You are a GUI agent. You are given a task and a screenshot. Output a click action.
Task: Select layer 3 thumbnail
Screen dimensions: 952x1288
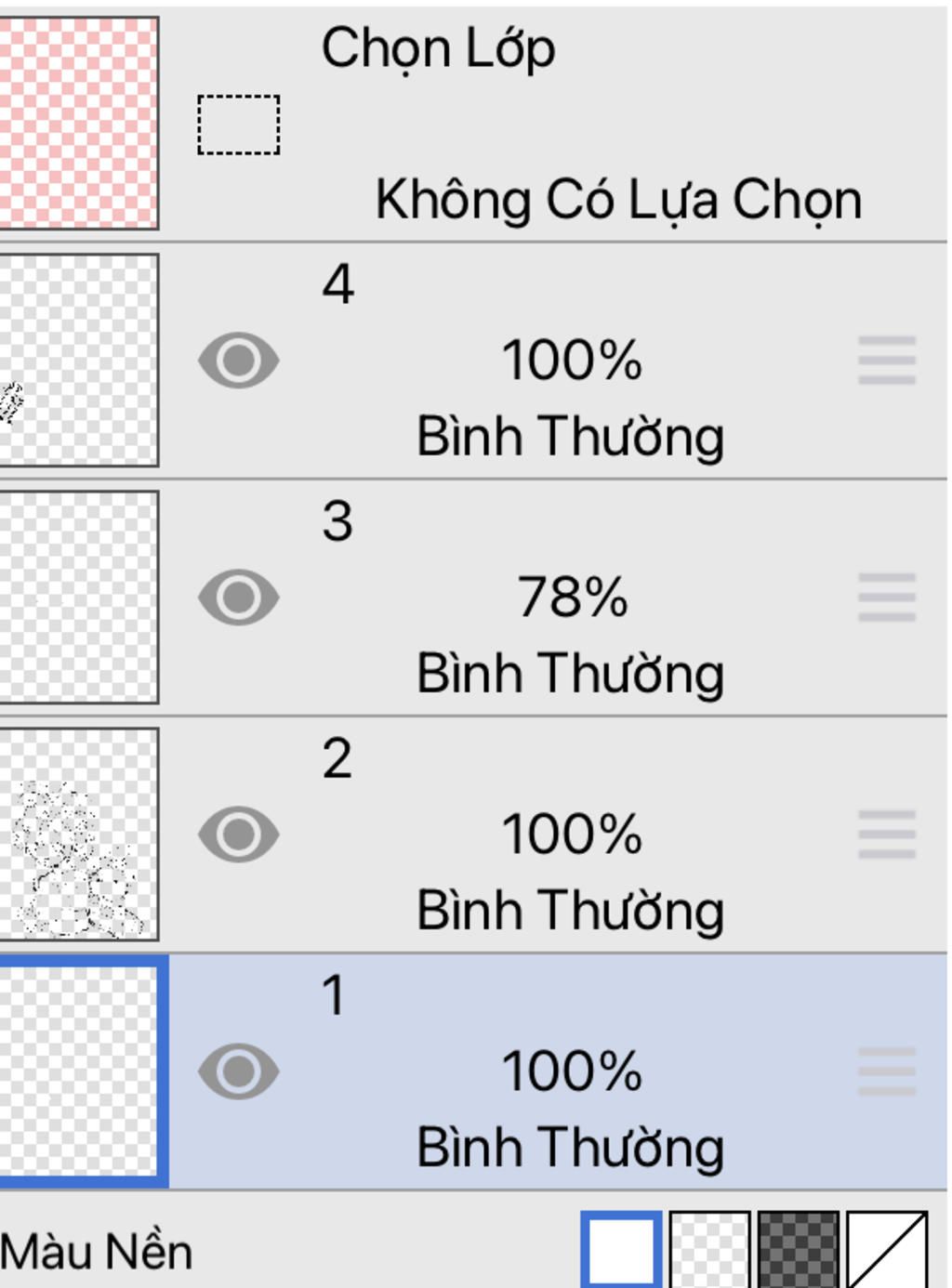click(79, 597)
